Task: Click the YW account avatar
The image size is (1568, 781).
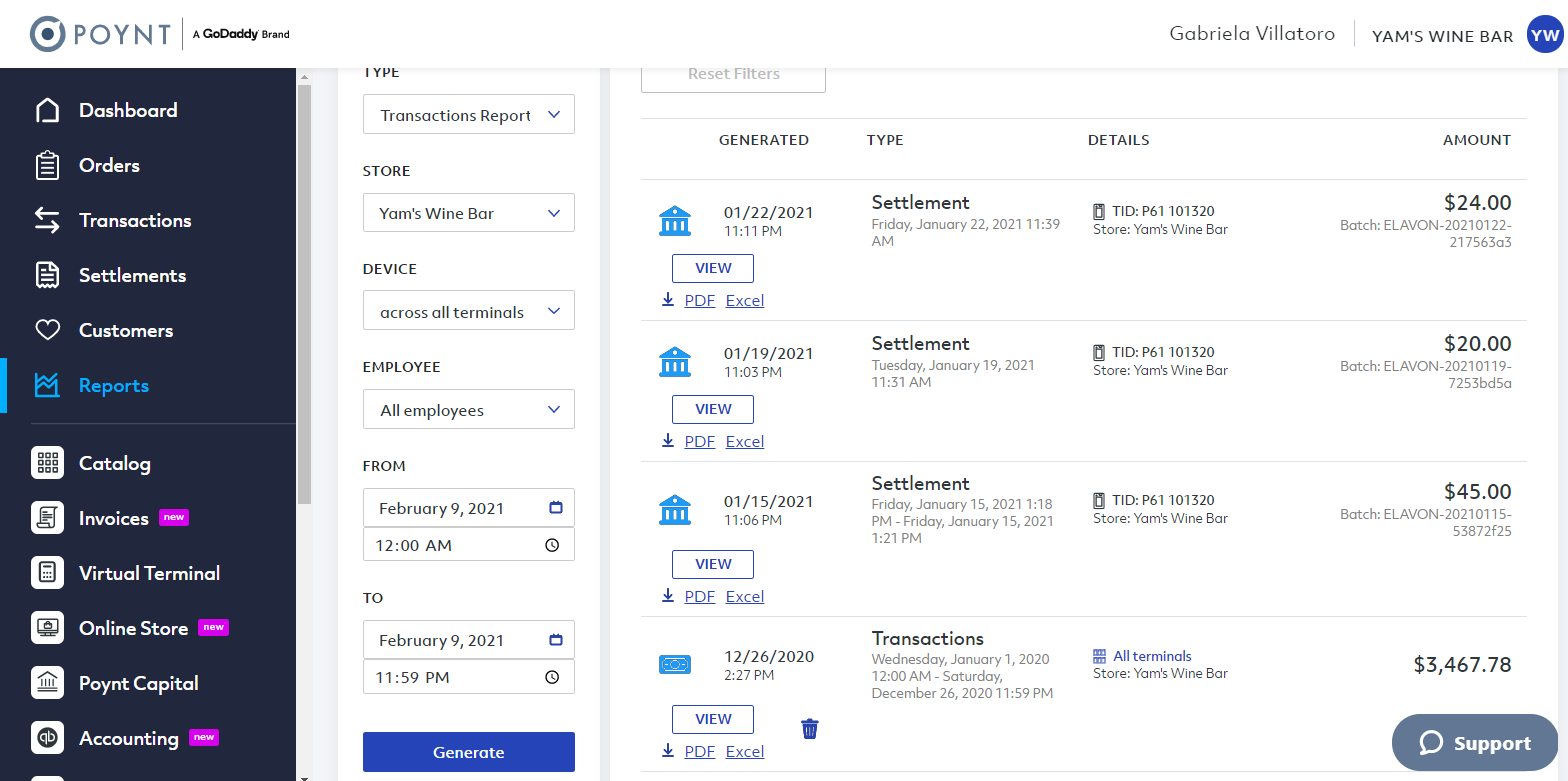Action: [x=1544, y=35]
